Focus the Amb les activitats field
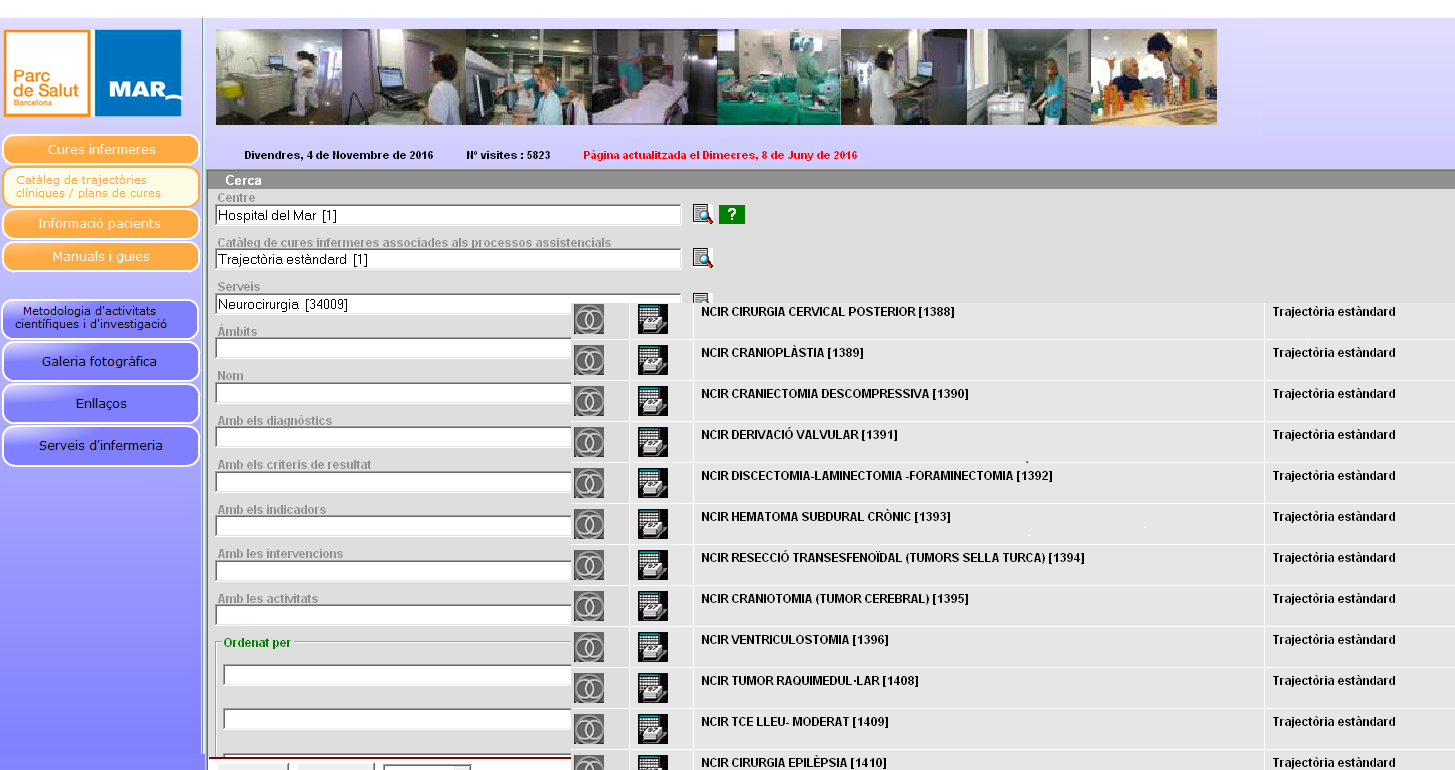 click(394, 615)
